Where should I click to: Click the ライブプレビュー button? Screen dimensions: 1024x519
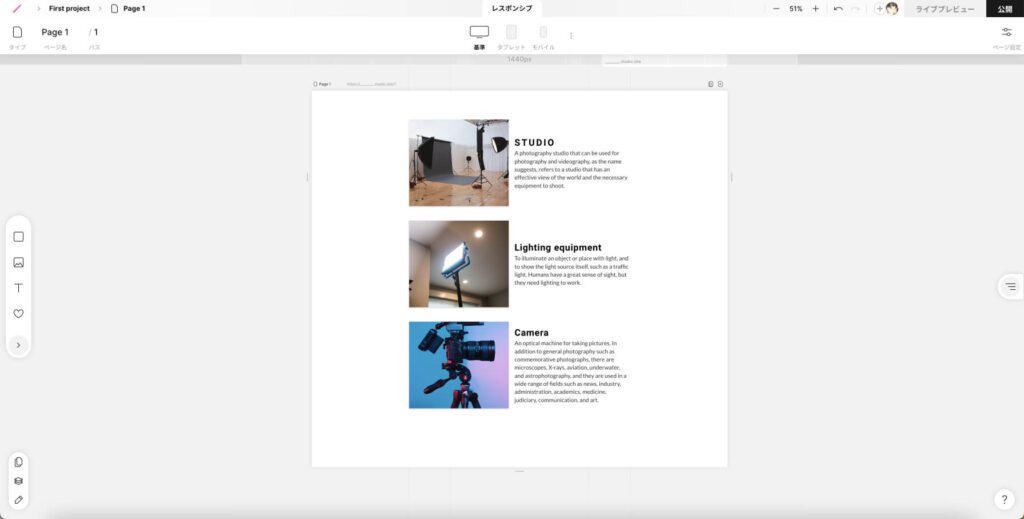click(x=944, y=8)
